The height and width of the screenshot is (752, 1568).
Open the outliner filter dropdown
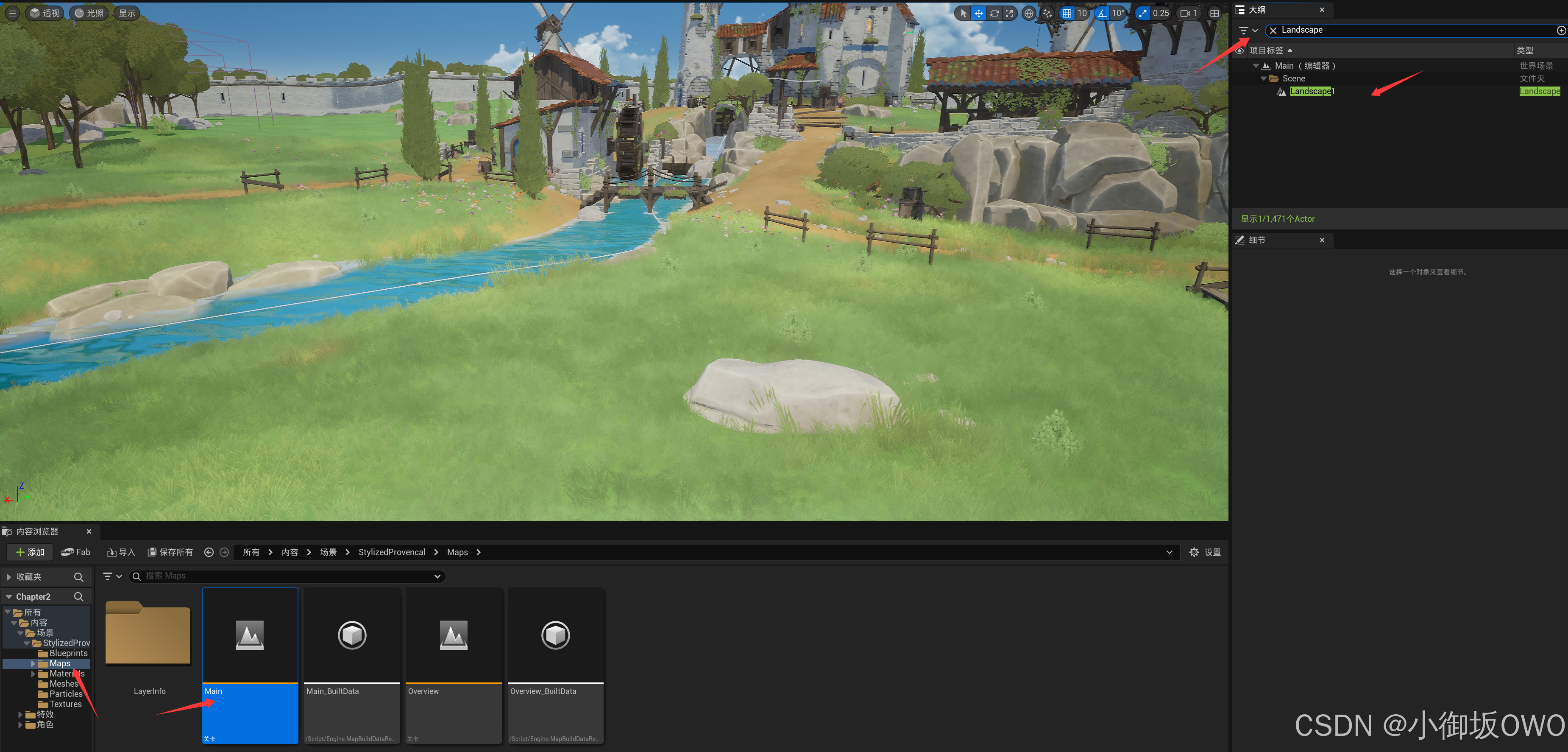(x=1248, y=30)
